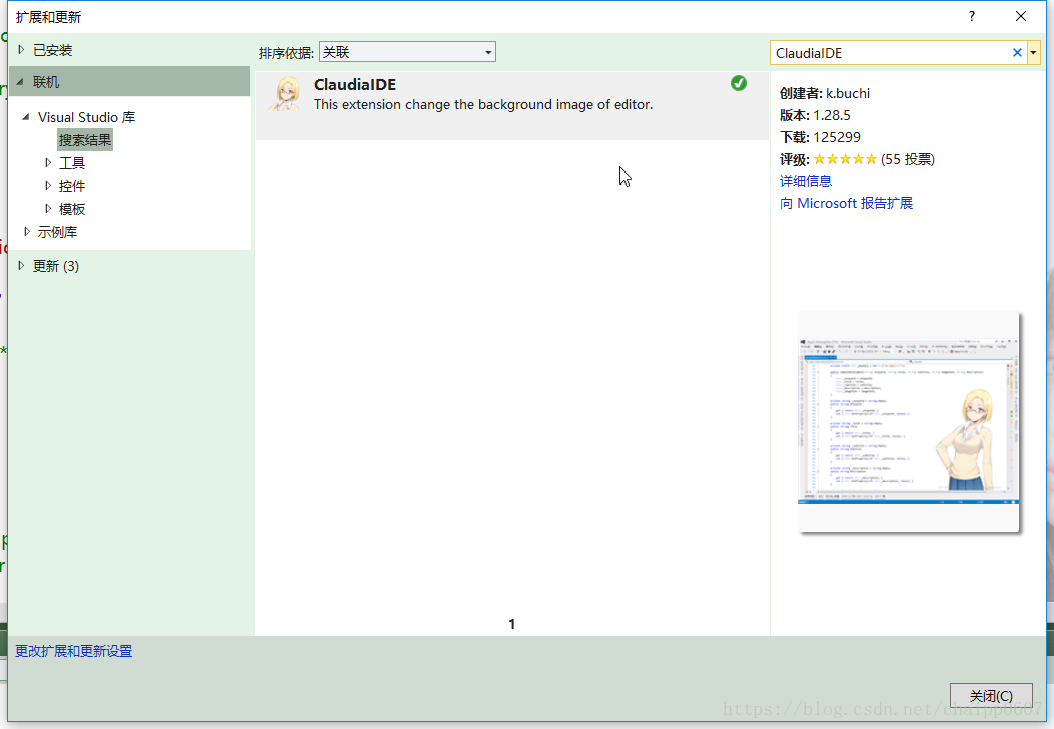Click the ClaudiaIDE title text
This screenshot has height=729, width=1054.
355,85
